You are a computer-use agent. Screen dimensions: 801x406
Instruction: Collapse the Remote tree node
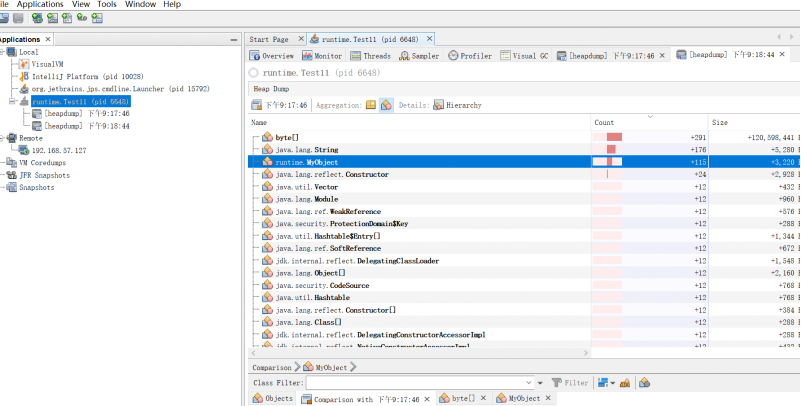2,138
